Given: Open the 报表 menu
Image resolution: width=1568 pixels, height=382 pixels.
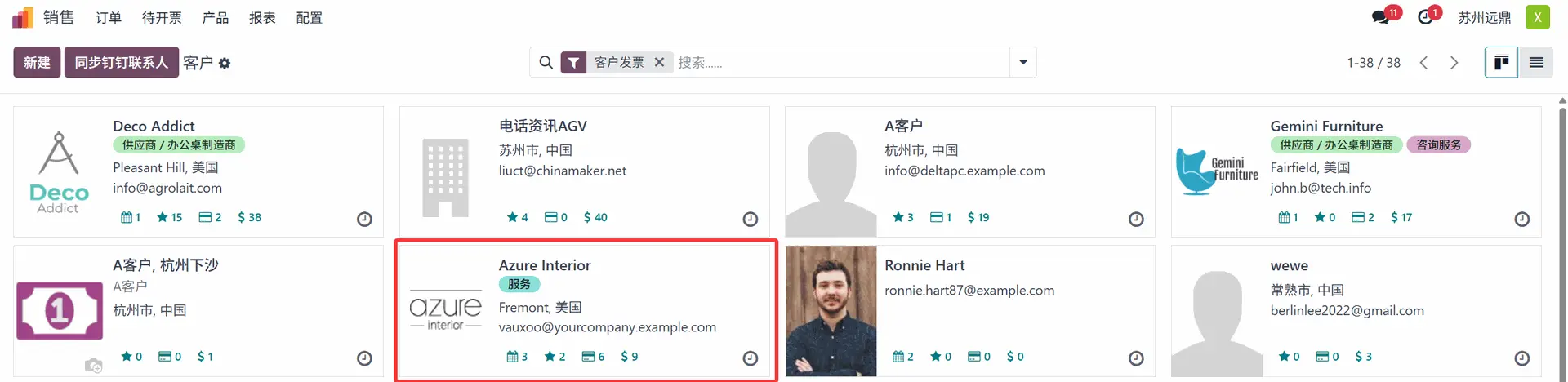Looking at the screenshot, I should [262, 17].
